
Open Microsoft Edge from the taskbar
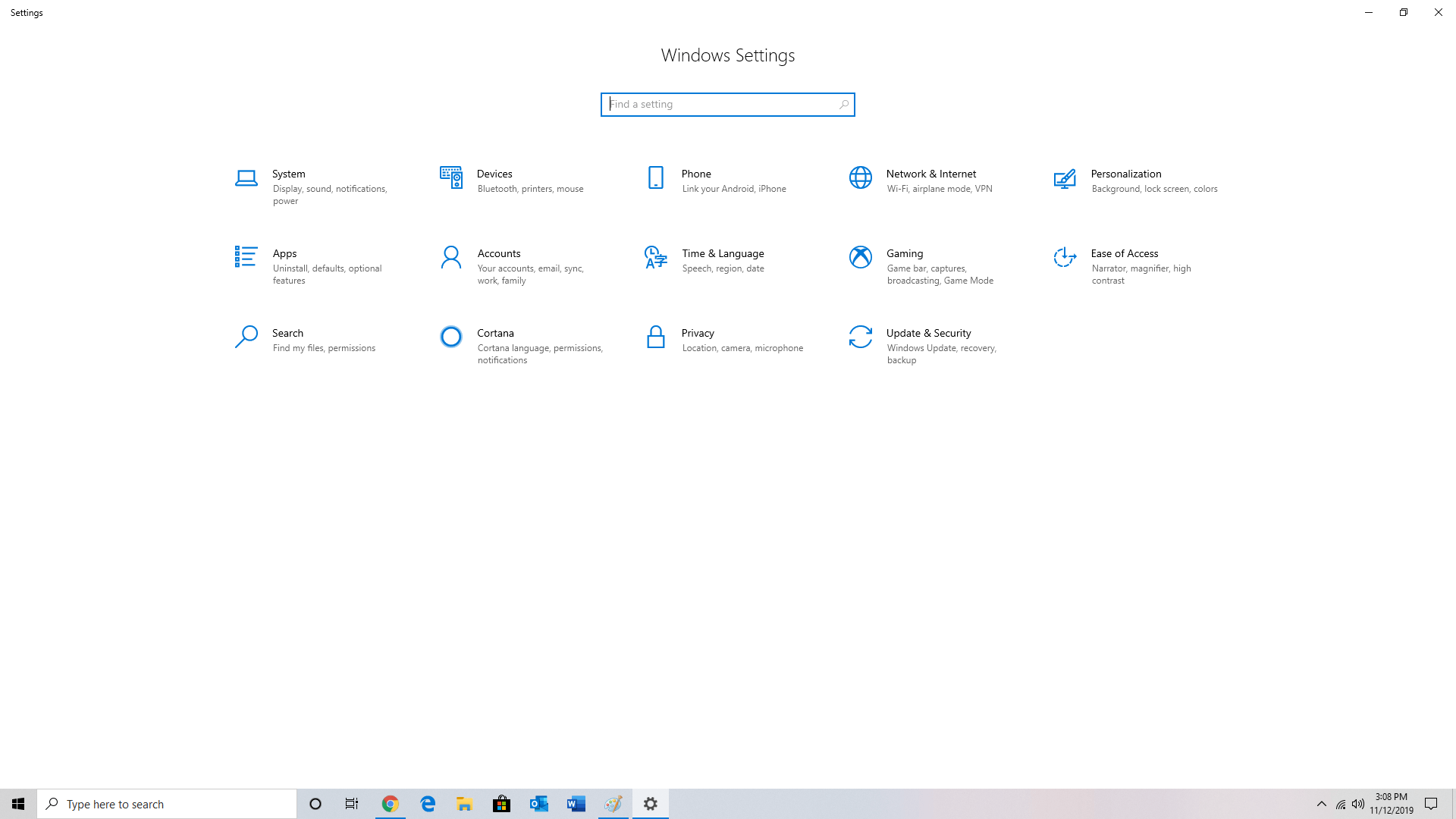tap(428, 804)
